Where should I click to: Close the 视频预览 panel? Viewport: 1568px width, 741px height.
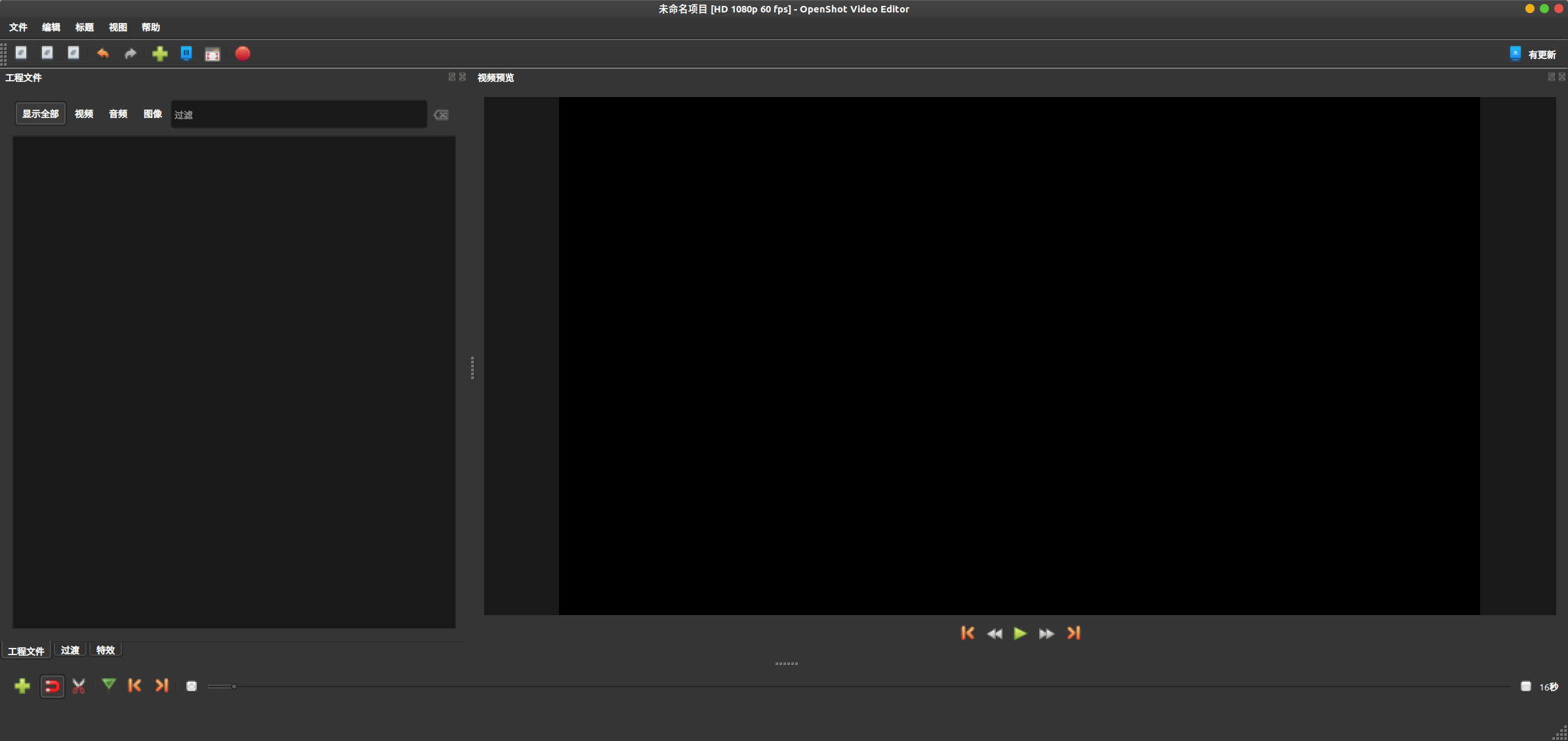[x=1562, y=77]
